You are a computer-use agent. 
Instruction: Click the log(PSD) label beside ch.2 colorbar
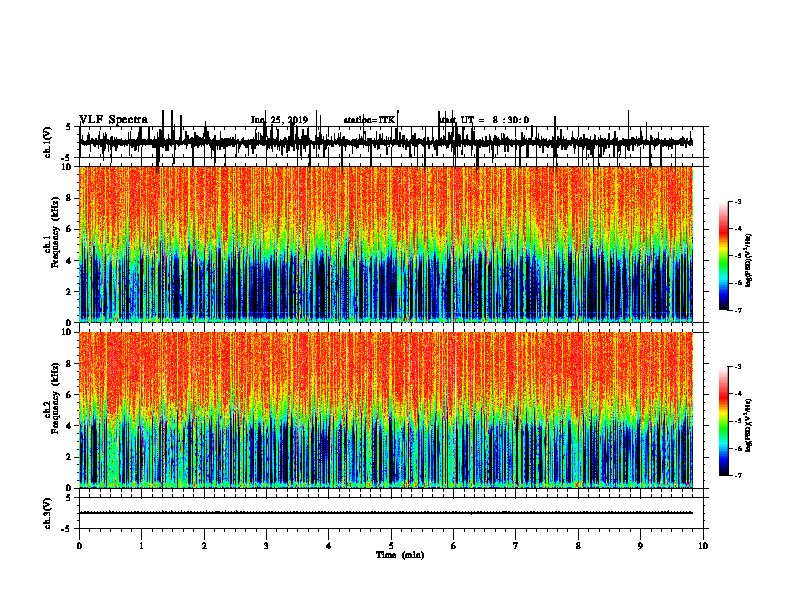pos(749,425)
